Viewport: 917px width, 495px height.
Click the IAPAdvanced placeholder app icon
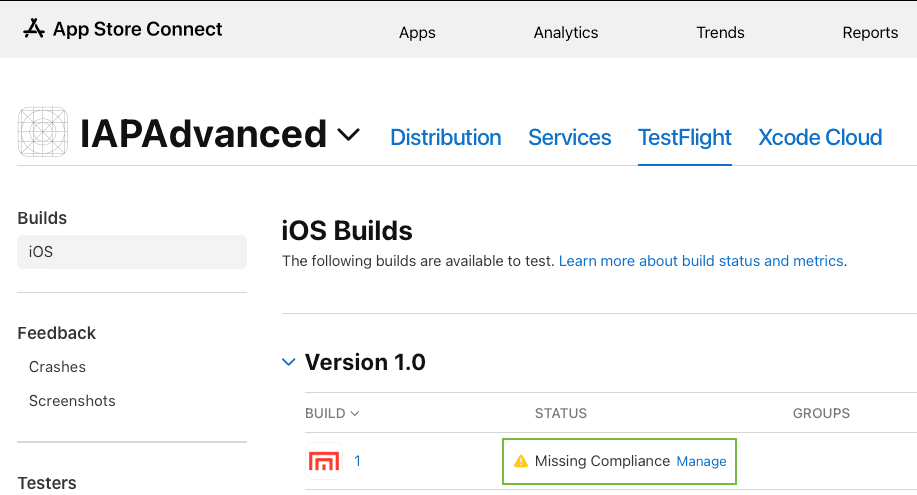pos(43,132)
